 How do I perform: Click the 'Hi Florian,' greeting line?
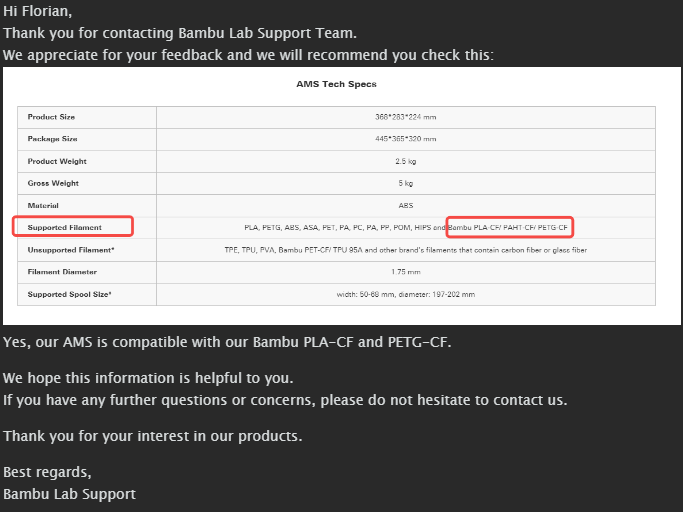coord(37,11)
